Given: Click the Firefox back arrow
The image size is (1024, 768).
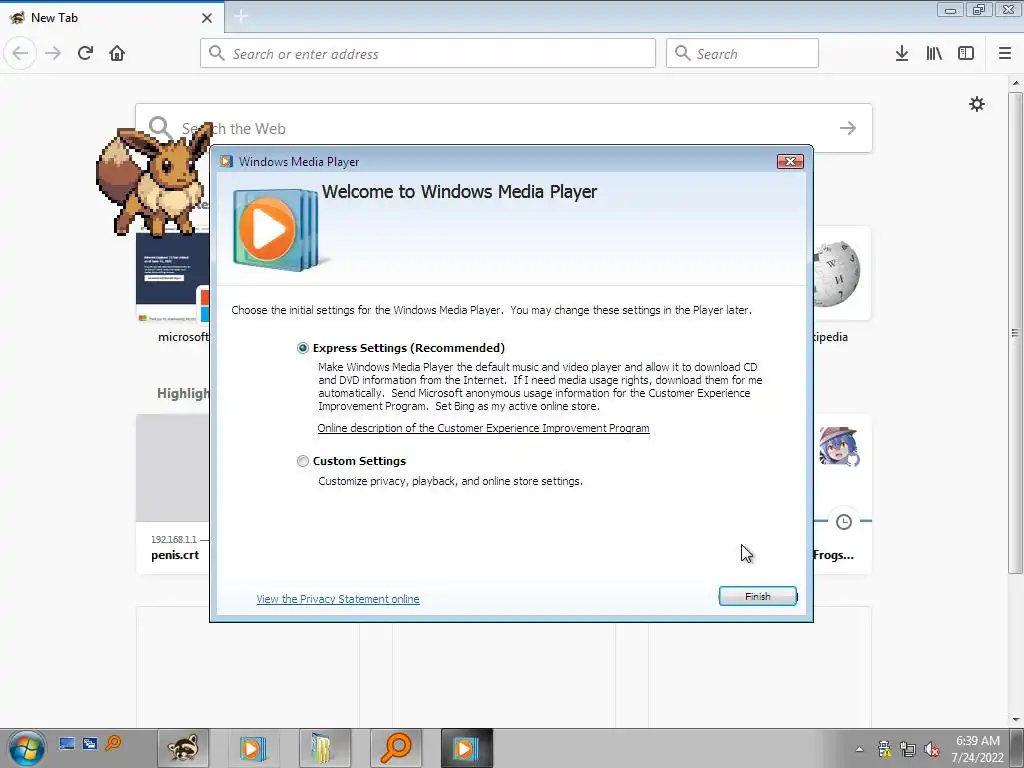Looking at the screenshot, I should (20, 53).
